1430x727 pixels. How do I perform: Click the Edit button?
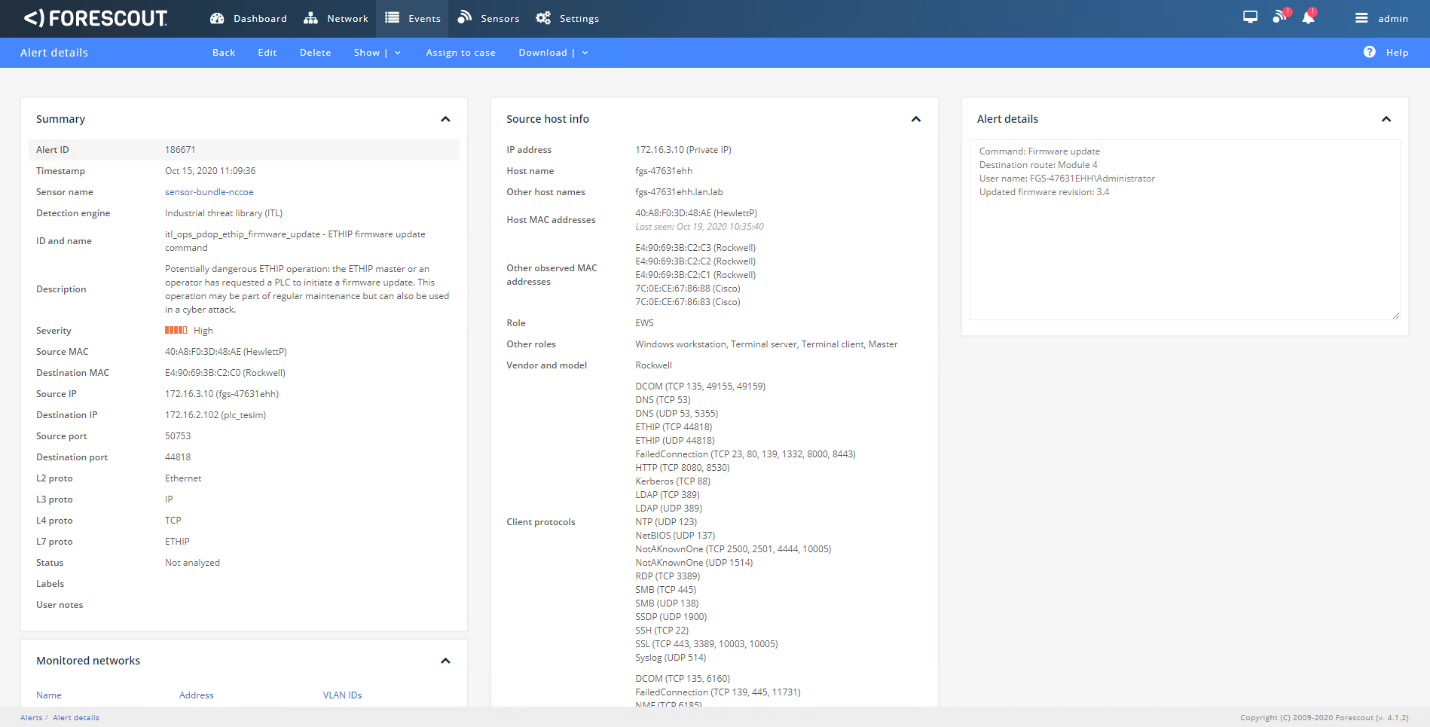[x=267, y=53]
